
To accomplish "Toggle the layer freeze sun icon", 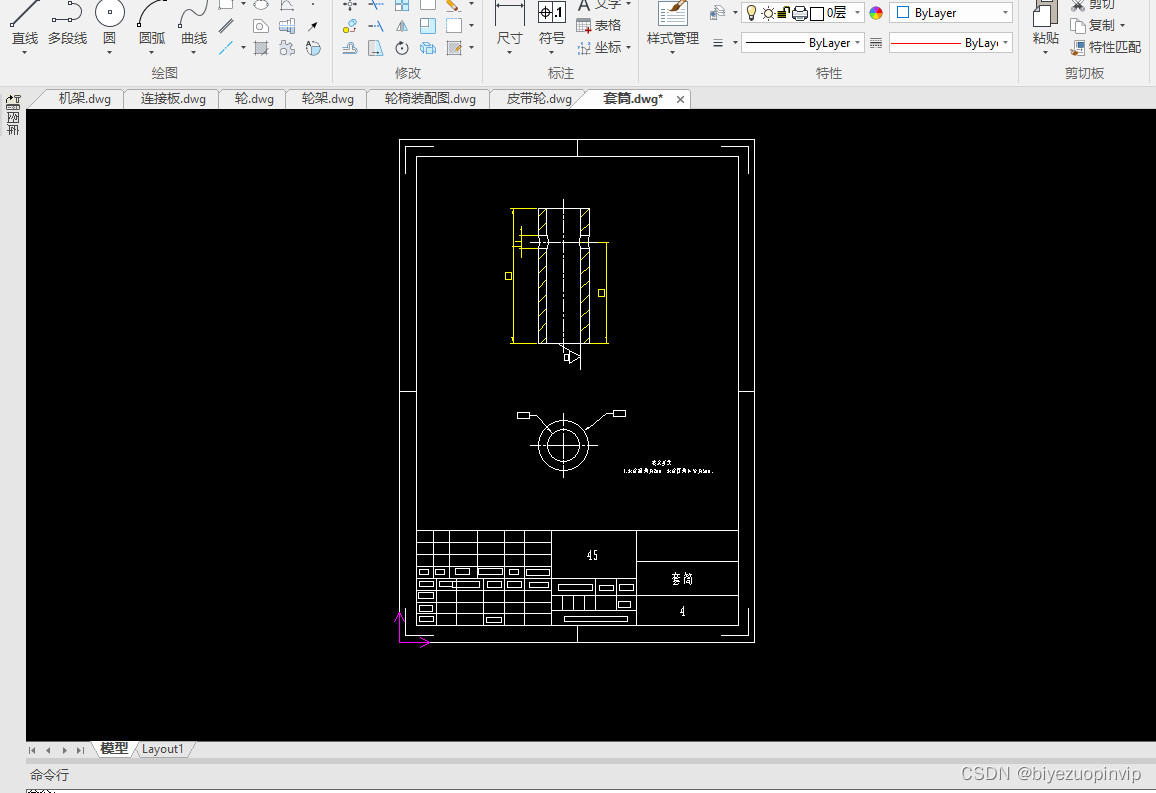I will [x=768, y=13].
